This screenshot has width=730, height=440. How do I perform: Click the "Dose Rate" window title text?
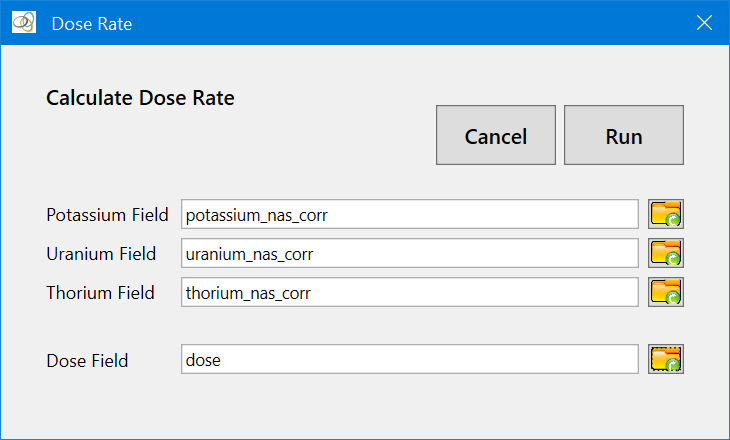pyautogui.click(x=91, y=23)
